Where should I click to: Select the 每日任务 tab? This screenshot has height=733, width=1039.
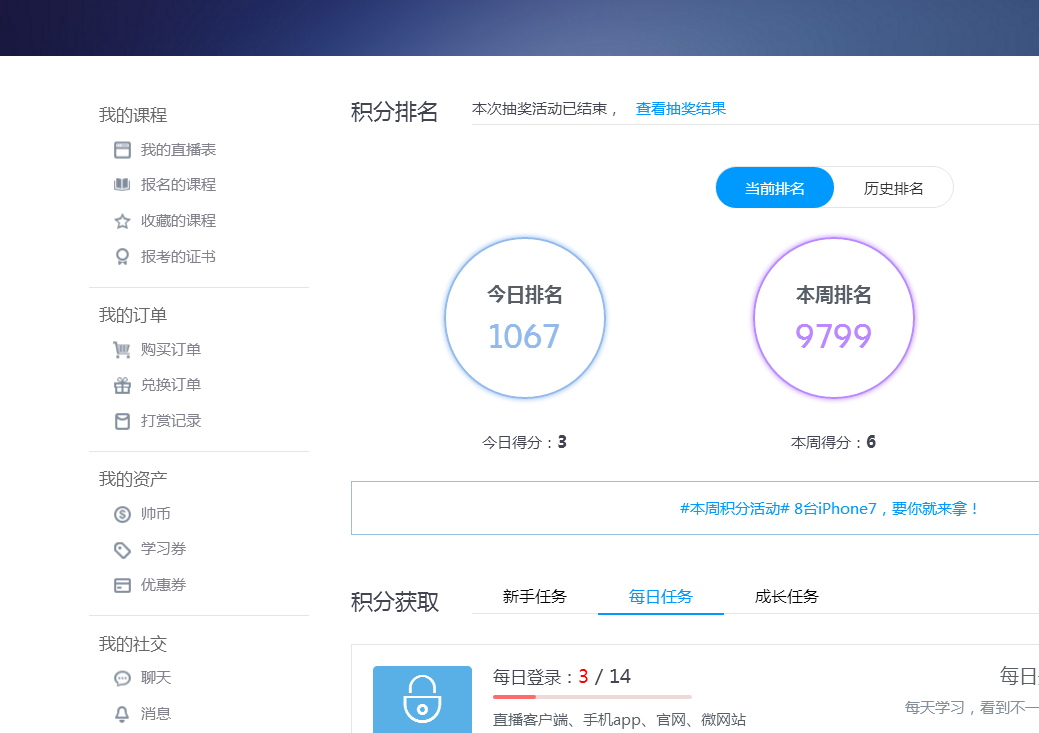660,597
